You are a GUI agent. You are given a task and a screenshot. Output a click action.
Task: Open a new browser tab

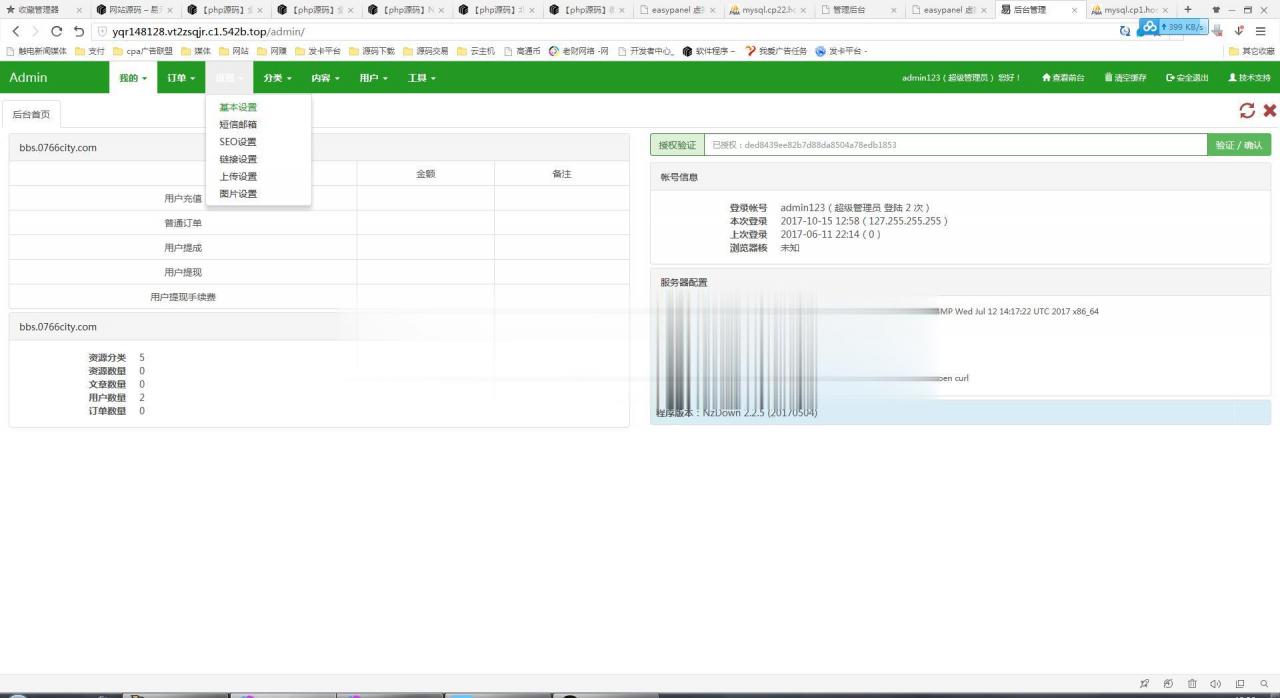[1188, 9]
